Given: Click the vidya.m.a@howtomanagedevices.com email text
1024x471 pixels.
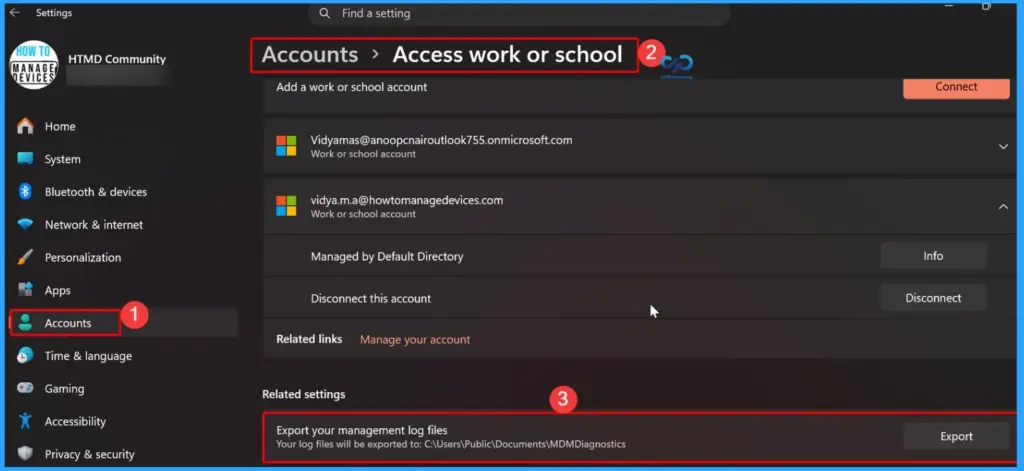Looking at the screenshot, I should tap(407, 200).
